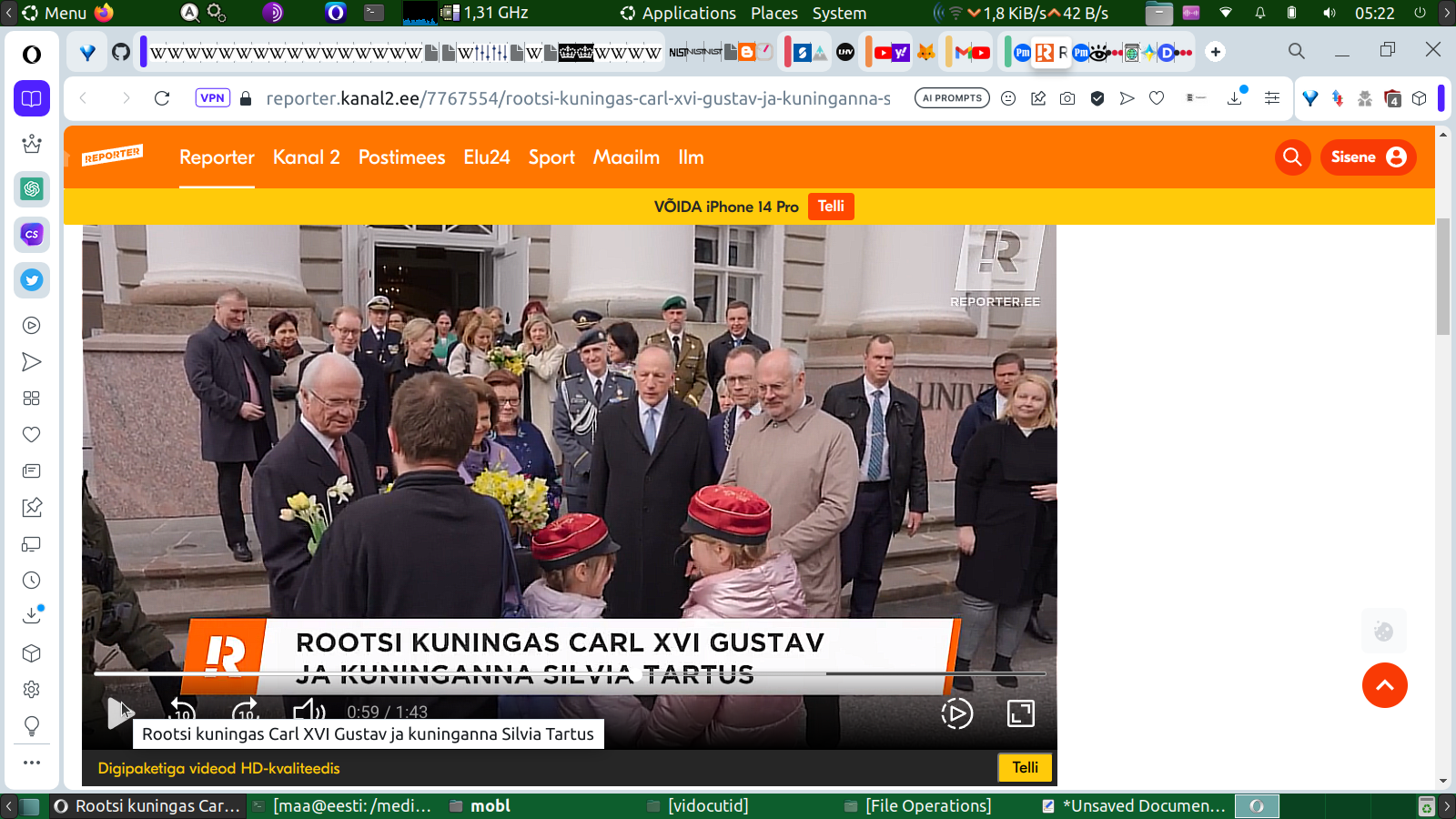Mute the video with the speaker icon
Screen dimensions: 1456x819
click(309, 713)
